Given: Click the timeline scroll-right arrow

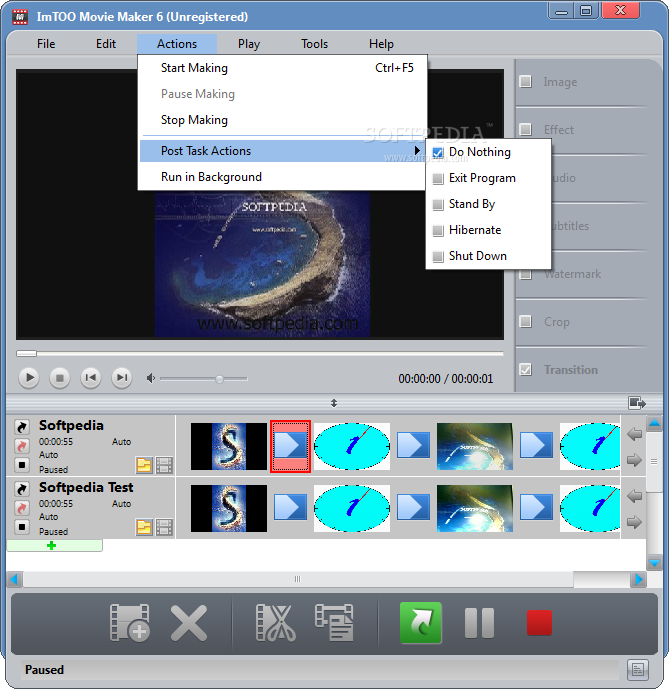Looking at the screenshot, I should click(639, 579).
